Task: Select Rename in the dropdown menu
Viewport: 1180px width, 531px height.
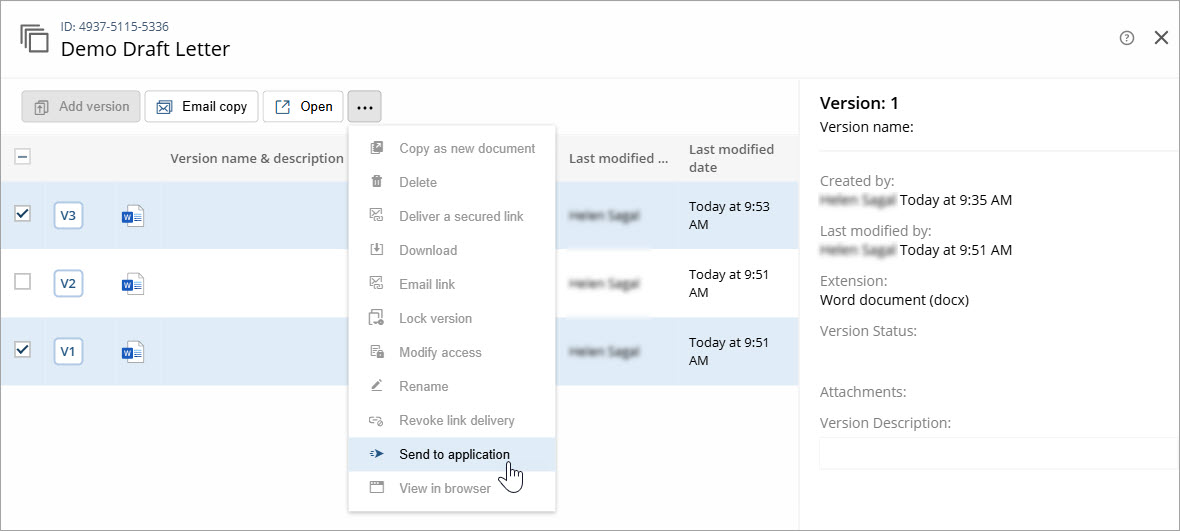Action: (452, 386)
